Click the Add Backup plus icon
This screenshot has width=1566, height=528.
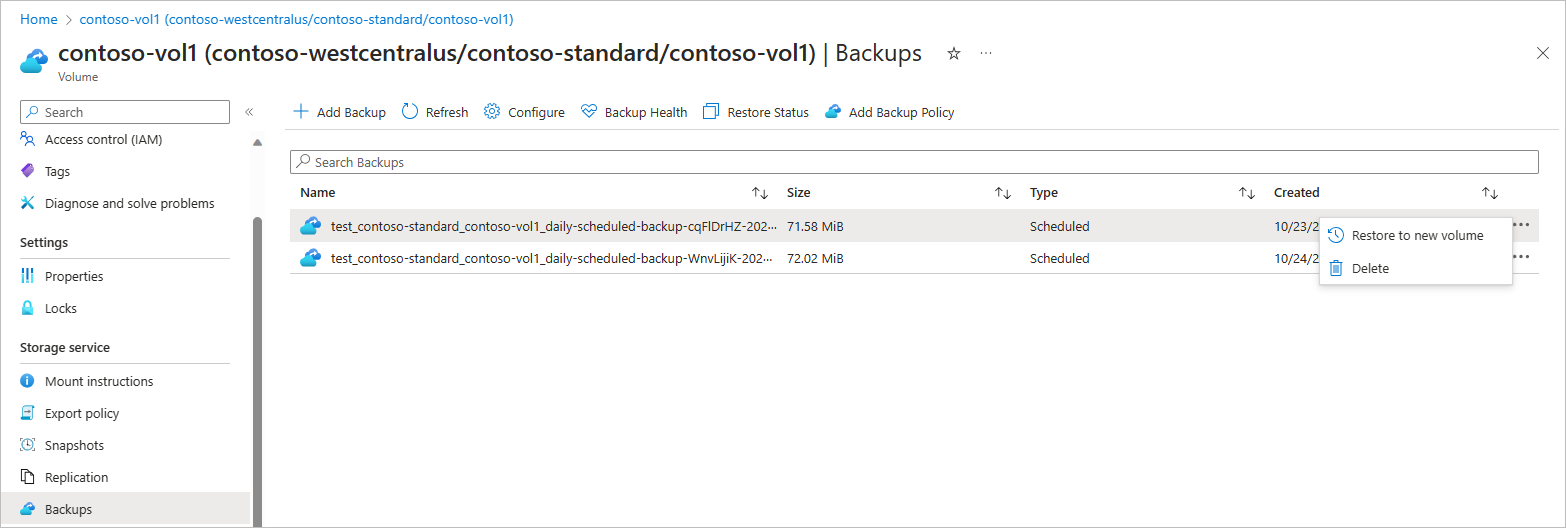300,112
